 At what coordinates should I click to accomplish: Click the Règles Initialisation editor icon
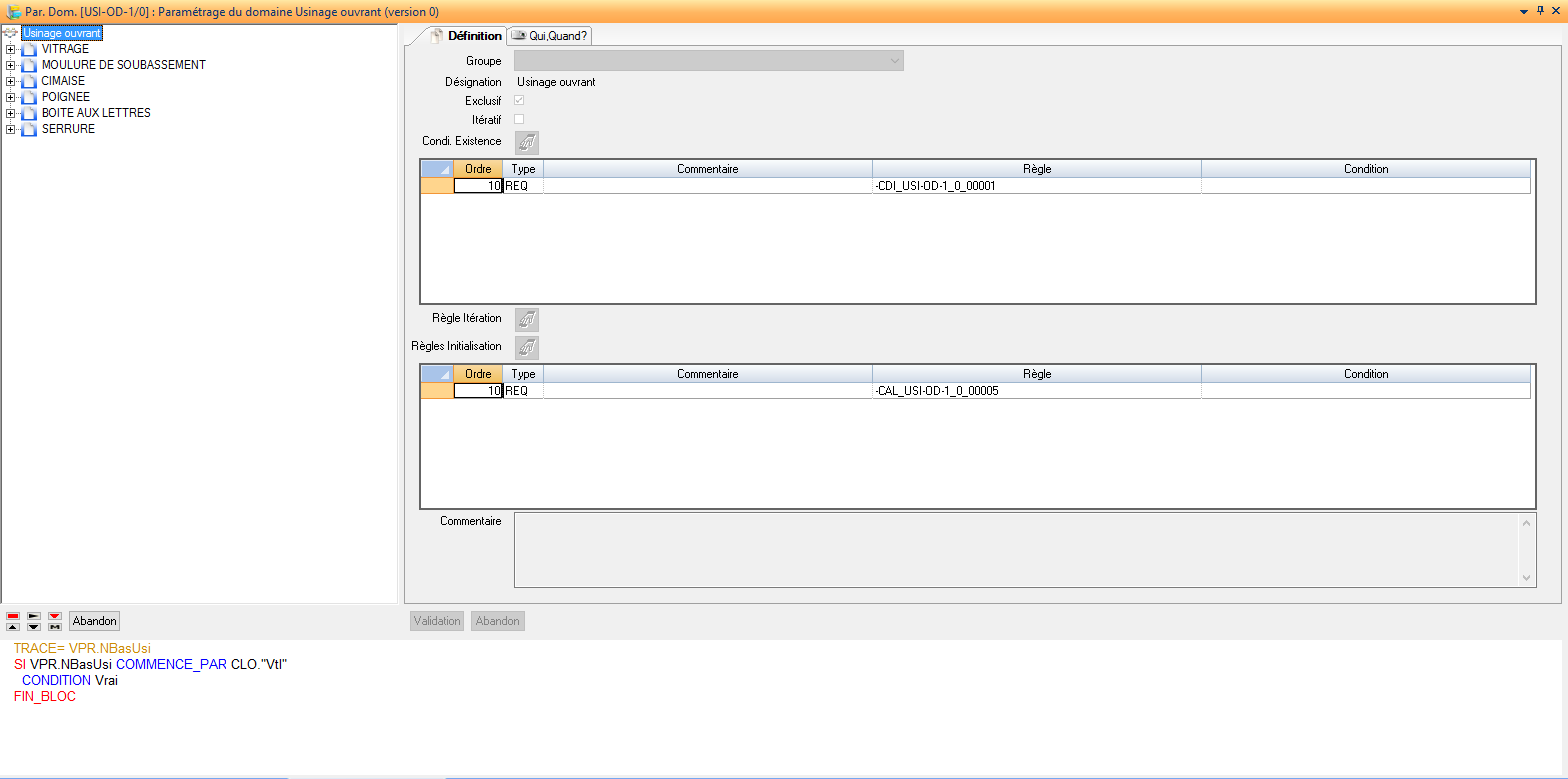[526, 347]
